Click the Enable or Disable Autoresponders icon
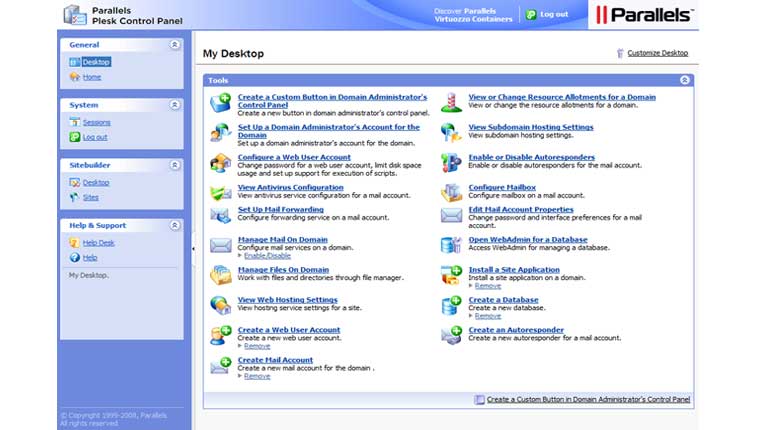Screen dimensions: 780x430 click(x=451, y=163)
